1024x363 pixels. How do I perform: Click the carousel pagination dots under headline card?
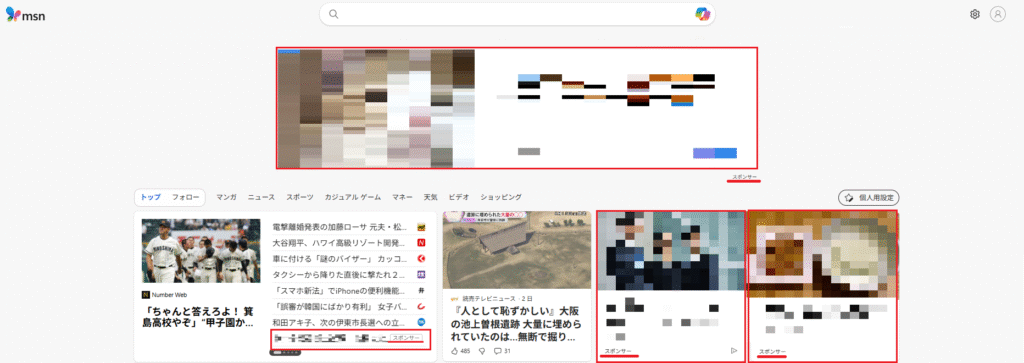[x=285, y=353]
